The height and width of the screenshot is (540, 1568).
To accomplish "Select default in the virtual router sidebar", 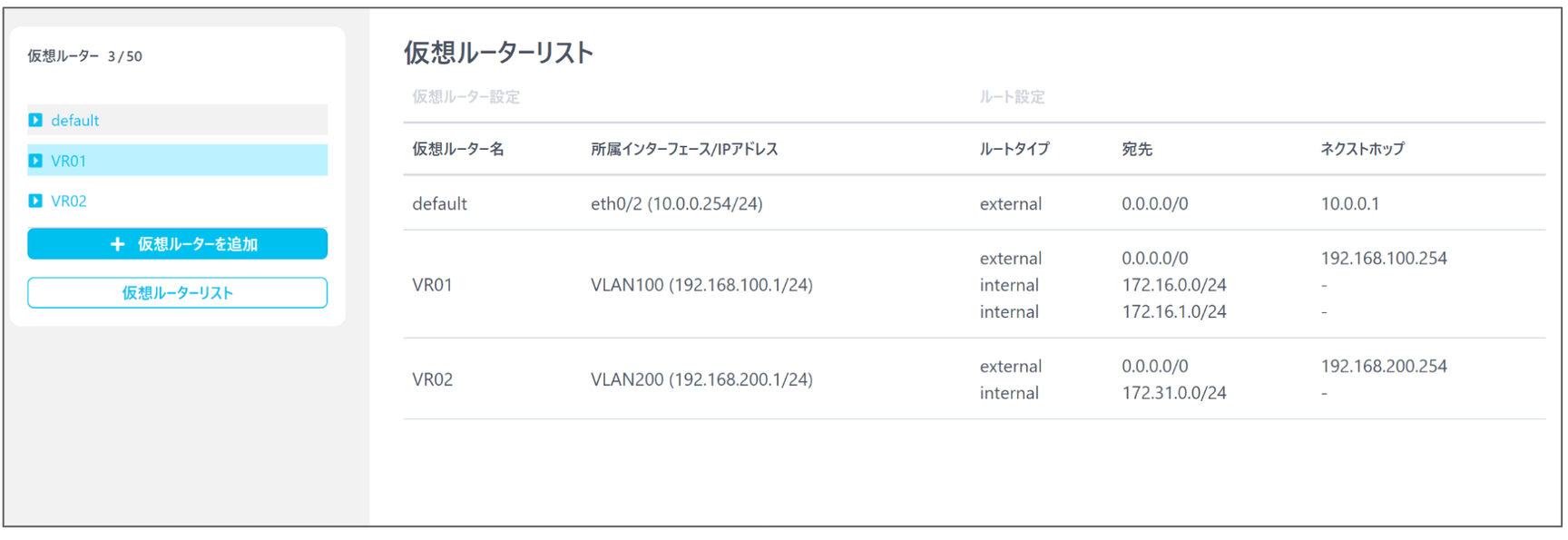I will pos(177,120).
